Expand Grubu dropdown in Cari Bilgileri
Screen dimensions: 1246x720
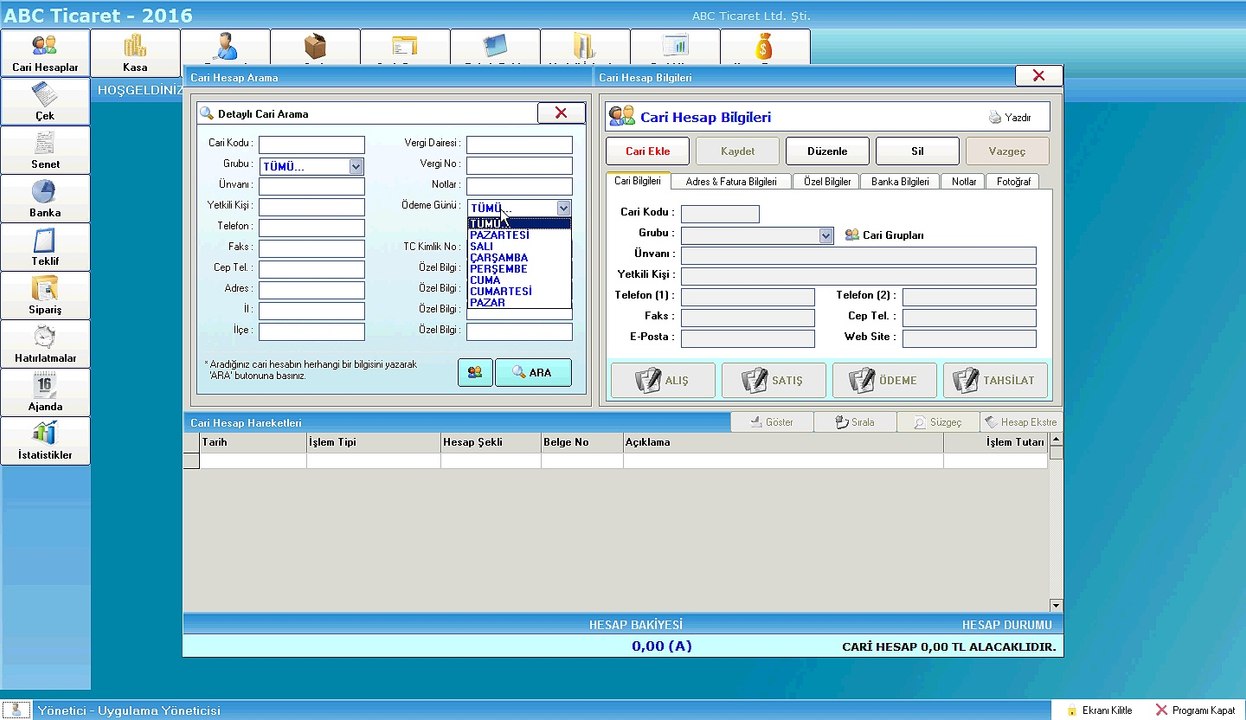[826, 236]
